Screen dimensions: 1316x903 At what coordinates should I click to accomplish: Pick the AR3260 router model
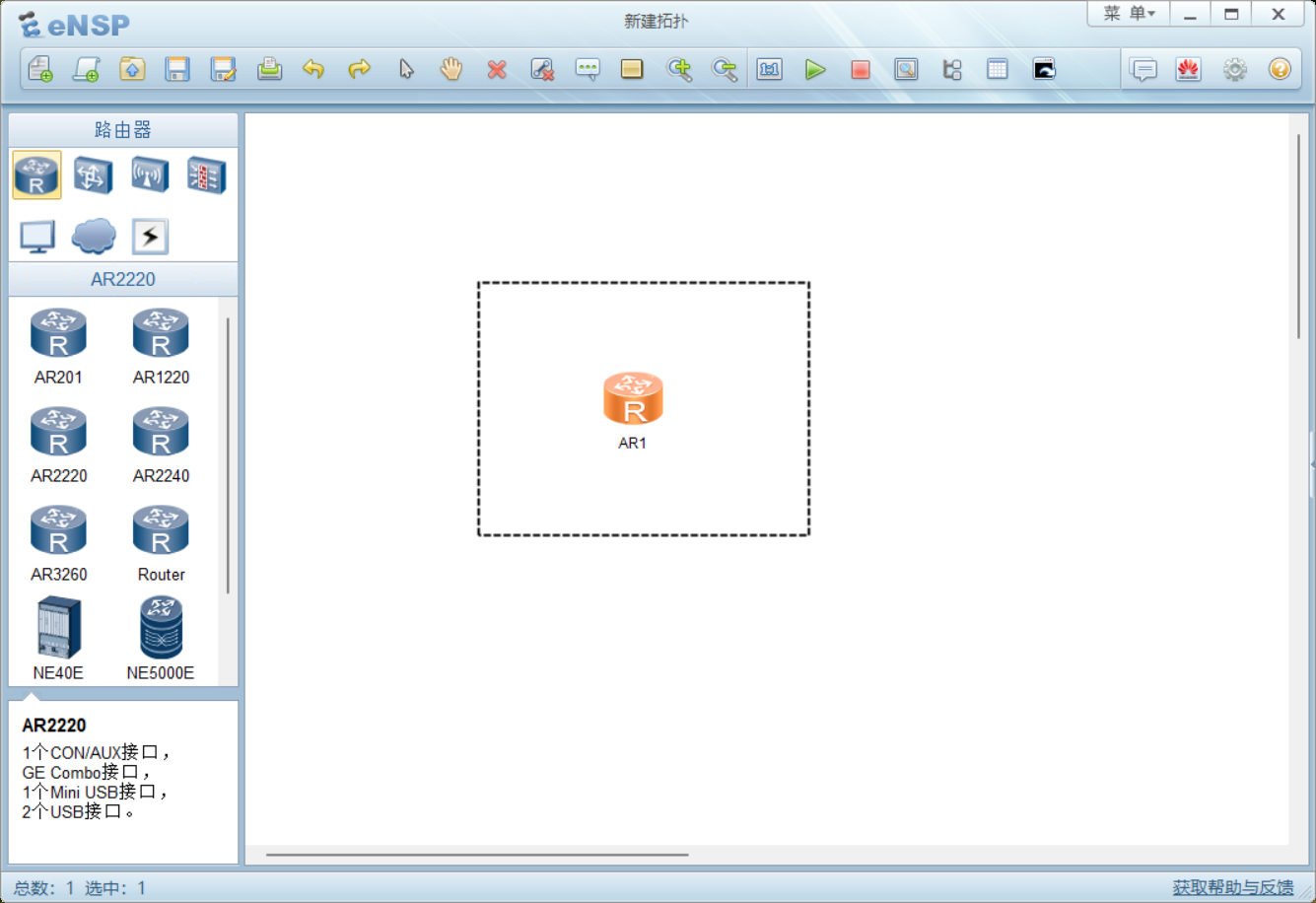click(x=58, y=543)
